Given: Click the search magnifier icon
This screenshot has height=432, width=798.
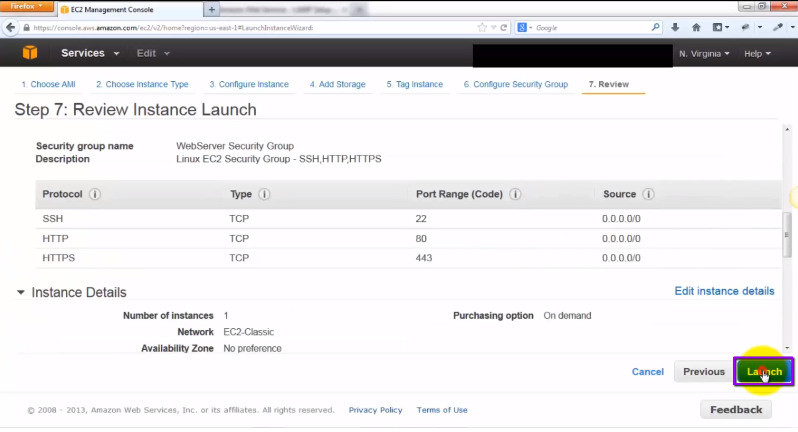Looking at the screenshot, I should (x=656, y=27).
